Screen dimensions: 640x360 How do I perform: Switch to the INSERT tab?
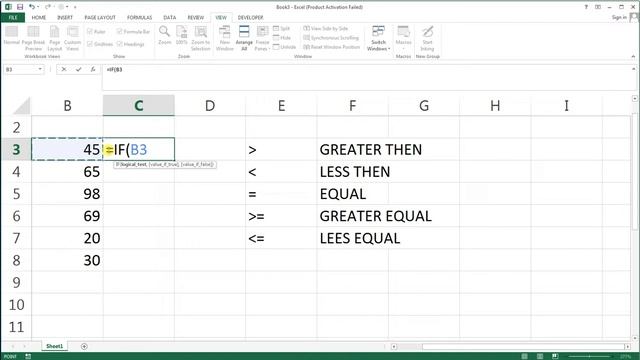tap(65, 18)
